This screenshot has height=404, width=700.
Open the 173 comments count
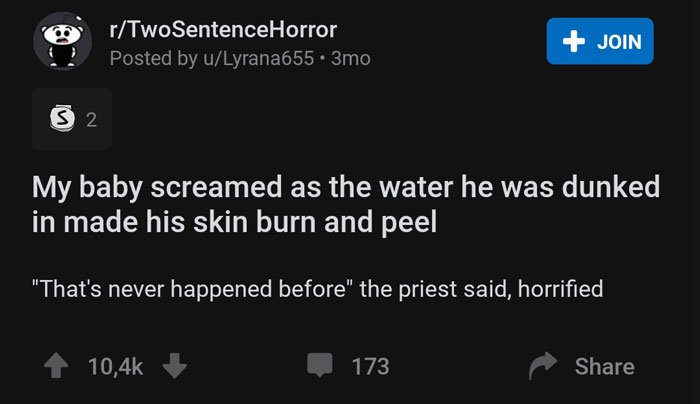[371, 367]
